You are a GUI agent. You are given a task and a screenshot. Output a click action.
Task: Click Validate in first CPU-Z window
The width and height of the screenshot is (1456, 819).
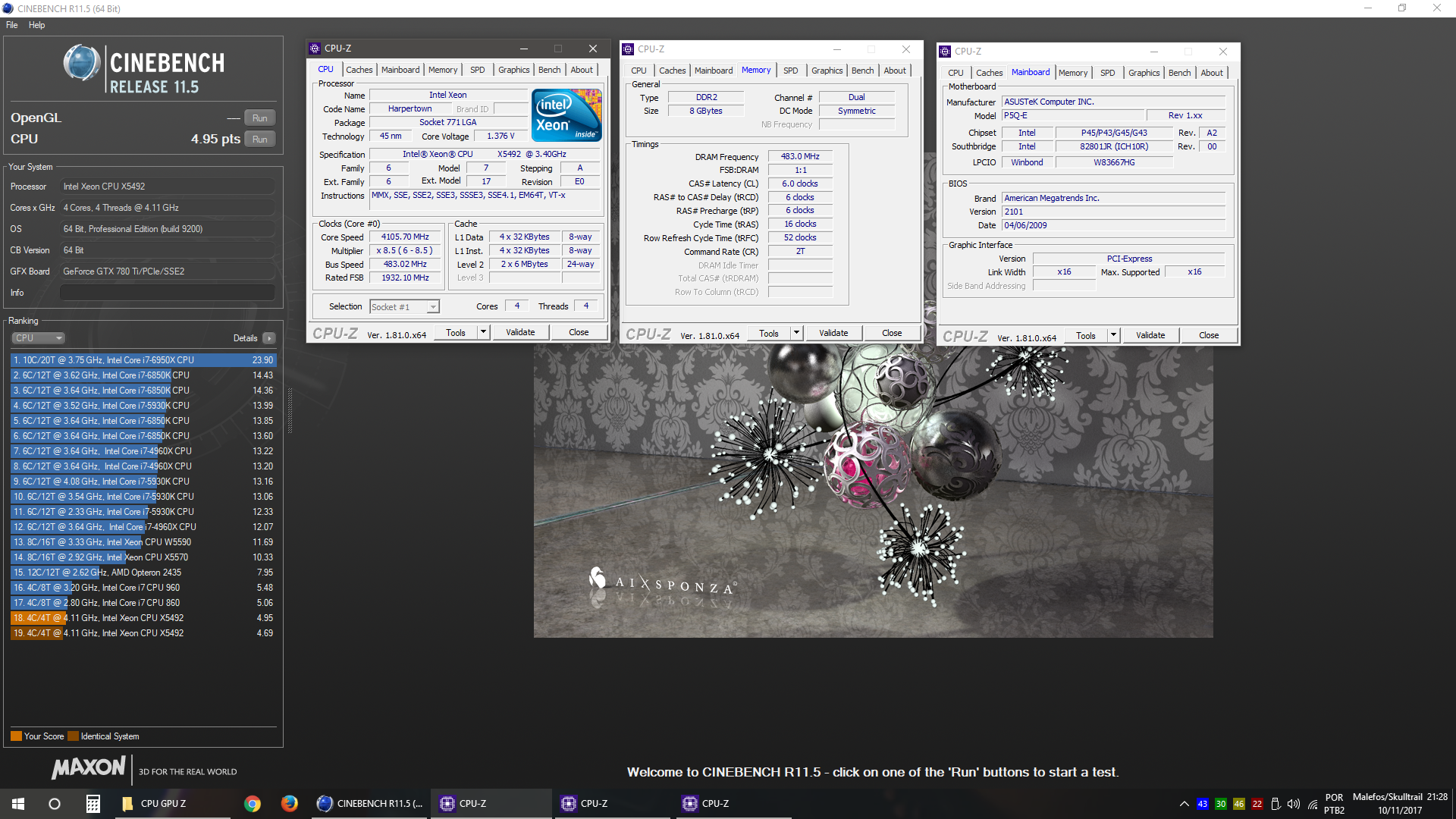[x=520, y=332]
